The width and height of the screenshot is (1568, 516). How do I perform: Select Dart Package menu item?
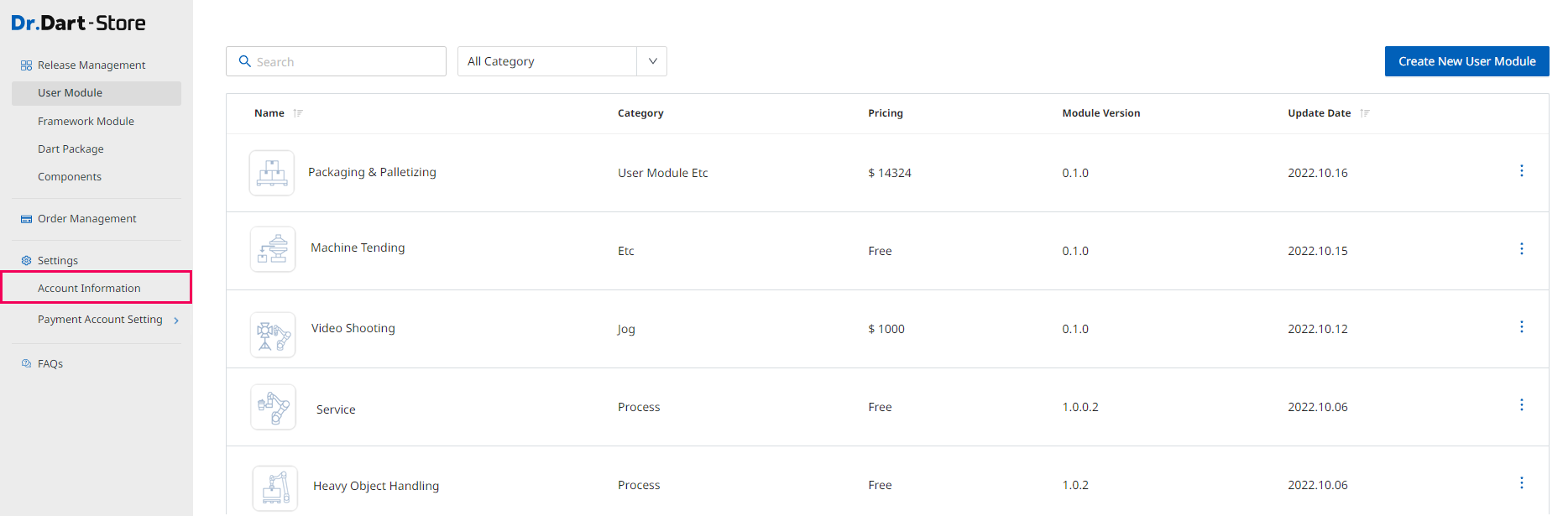click(x=71, y=149)
